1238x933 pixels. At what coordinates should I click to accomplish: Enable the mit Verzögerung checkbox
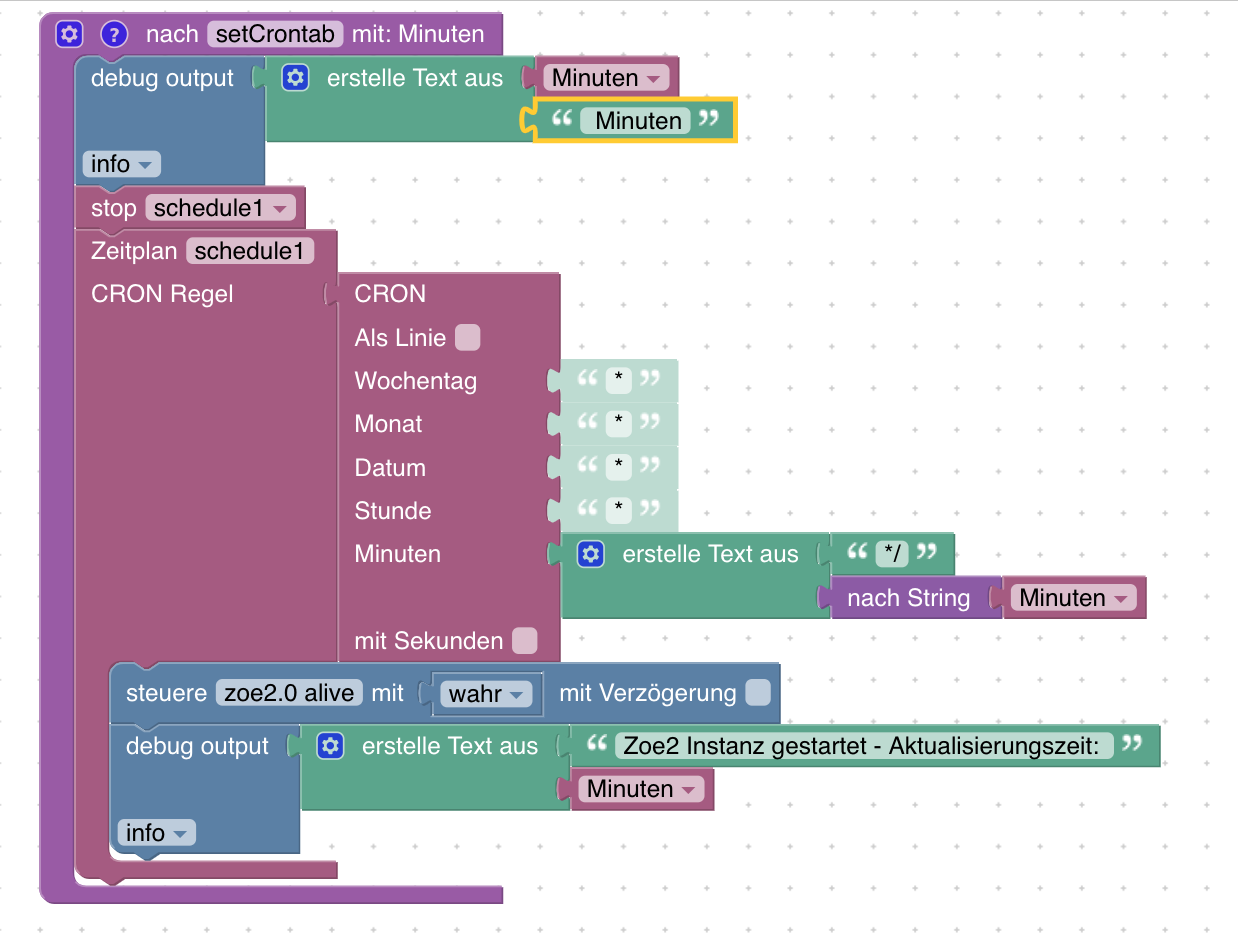coord(758,693)
